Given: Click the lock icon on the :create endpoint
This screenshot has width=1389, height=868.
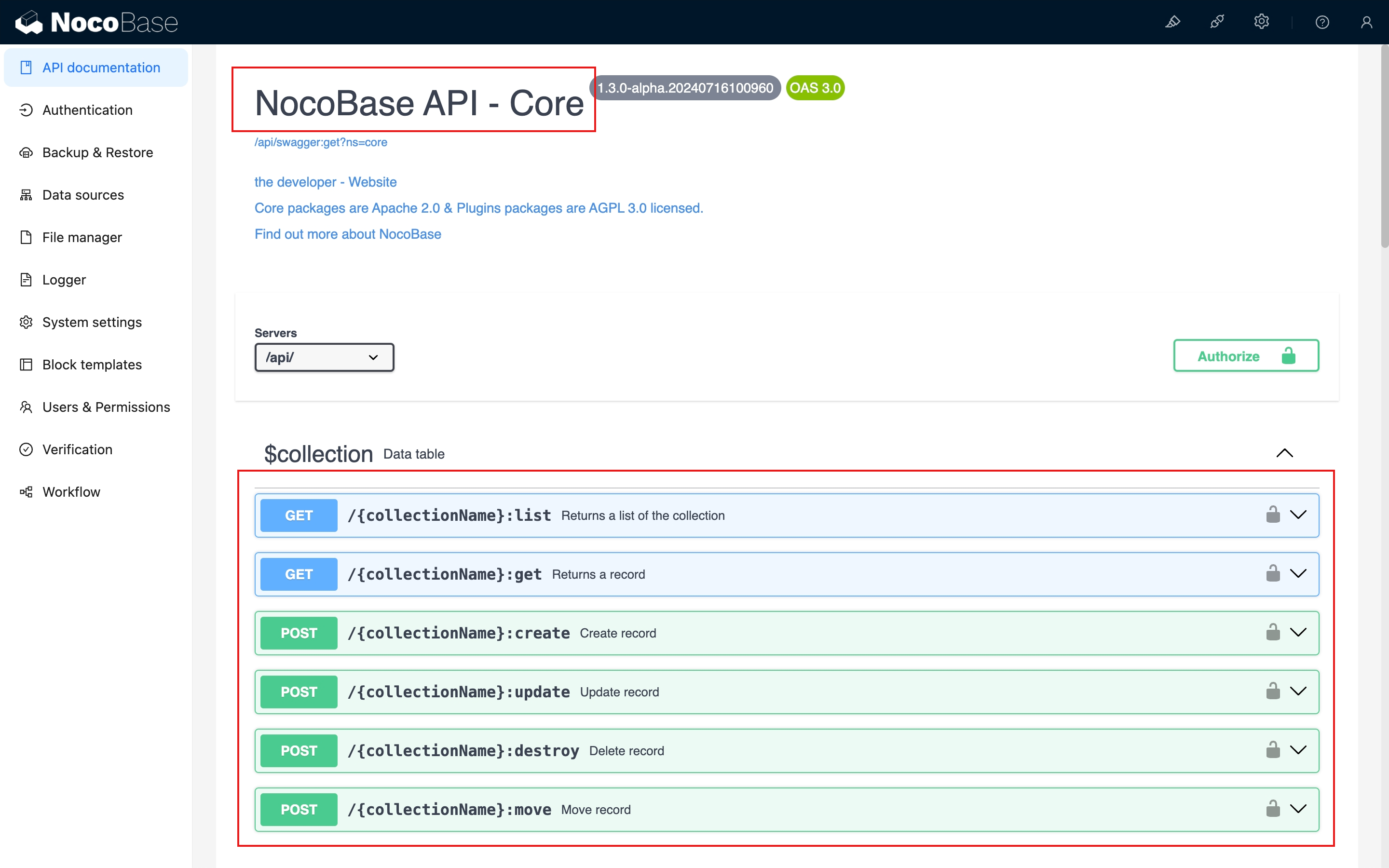Looking at the screenshot, I should [1272, 633].
